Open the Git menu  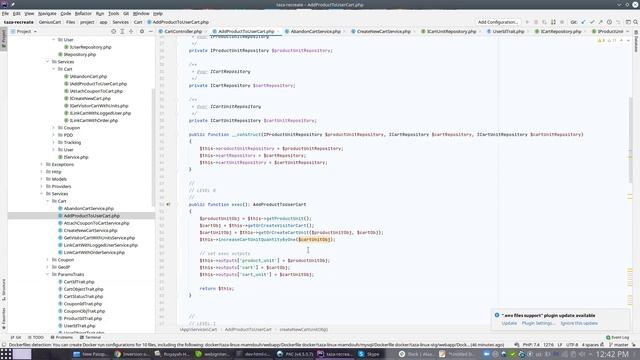click(x=126, y=13)
